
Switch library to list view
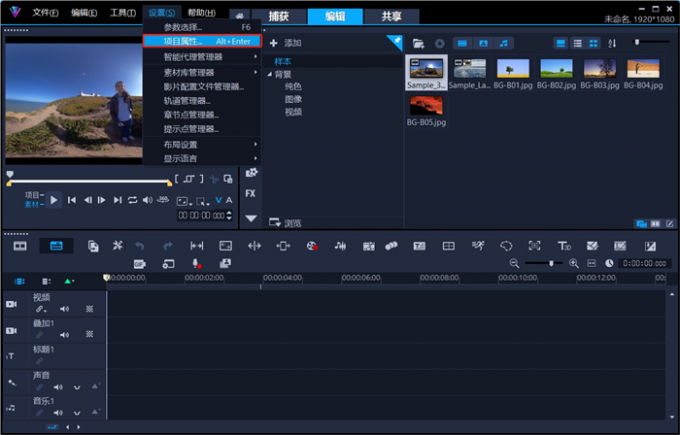coord(578,43)
